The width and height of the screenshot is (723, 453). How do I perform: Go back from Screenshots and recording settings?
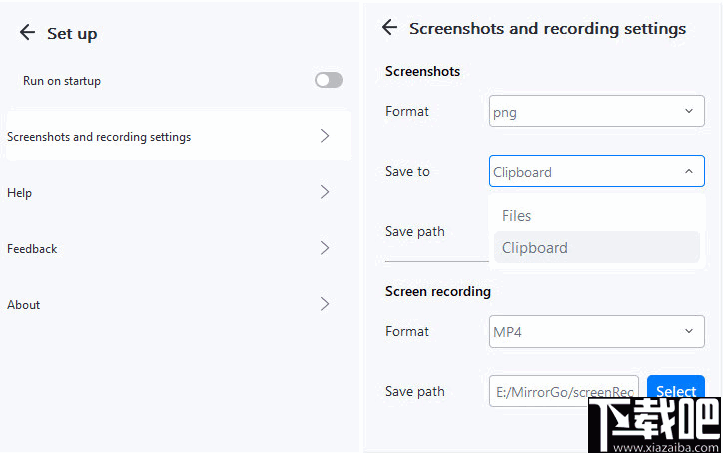[389, 28]
